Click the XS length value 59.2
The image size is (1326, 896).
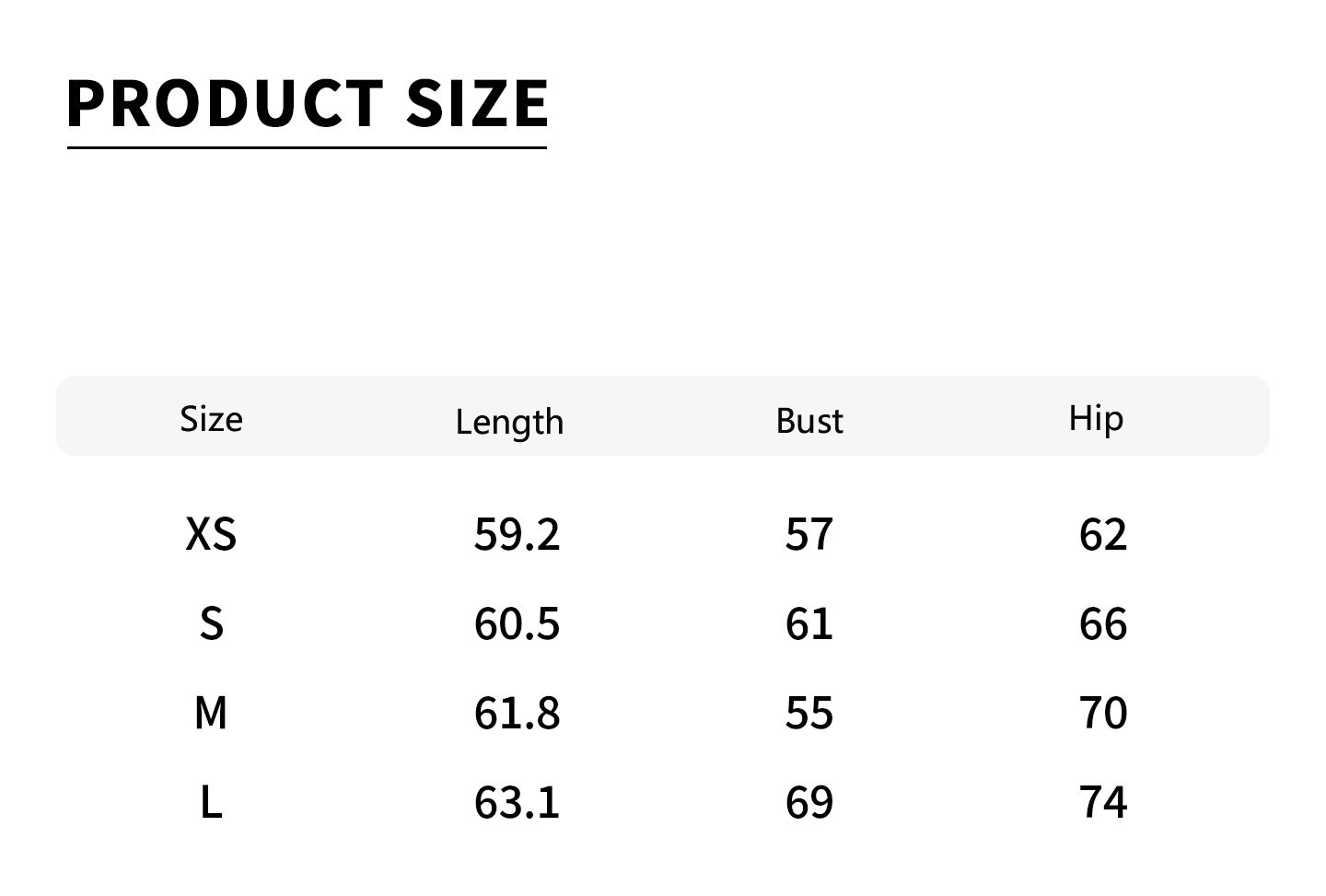517,534
